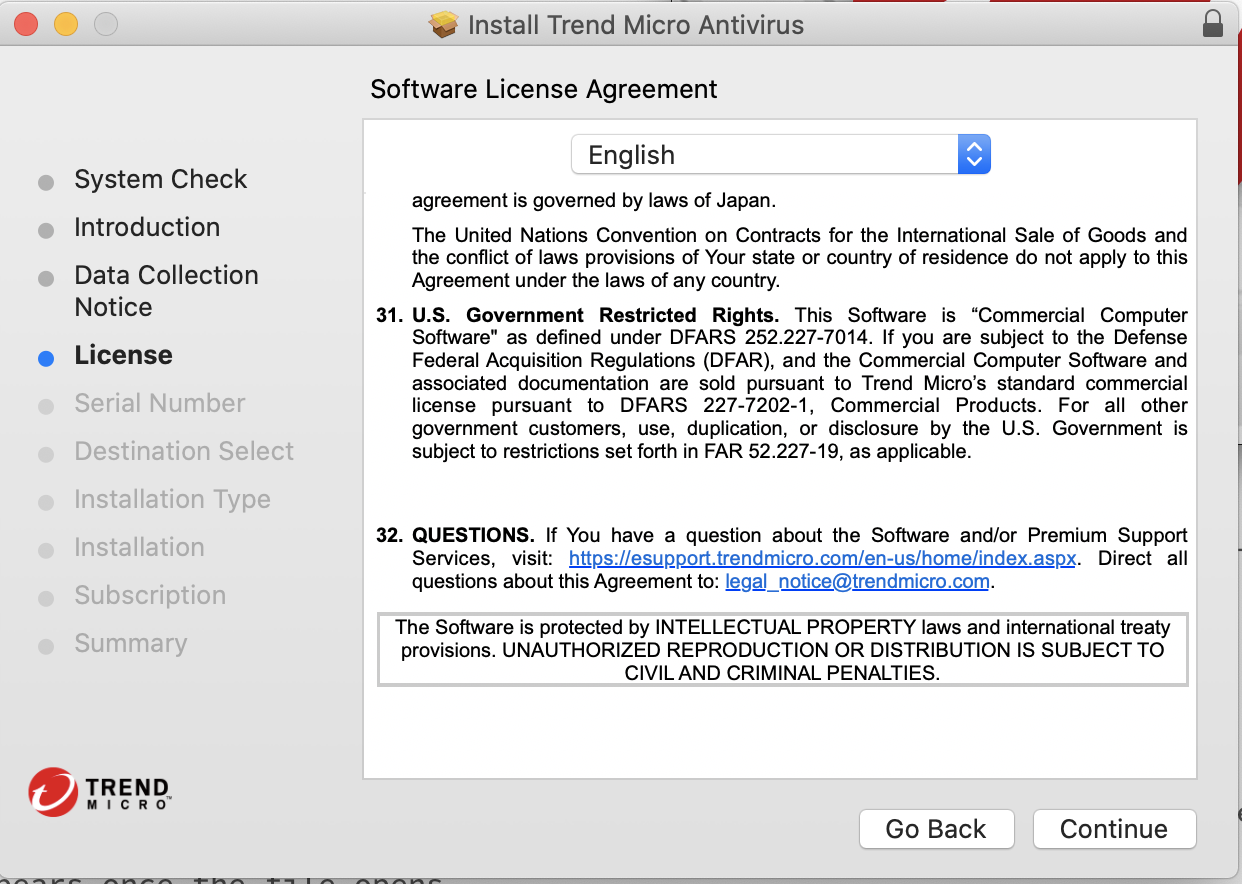Minimize the installer window
1242x884 pixels.
pyautogui.click(x=65, y=24)
